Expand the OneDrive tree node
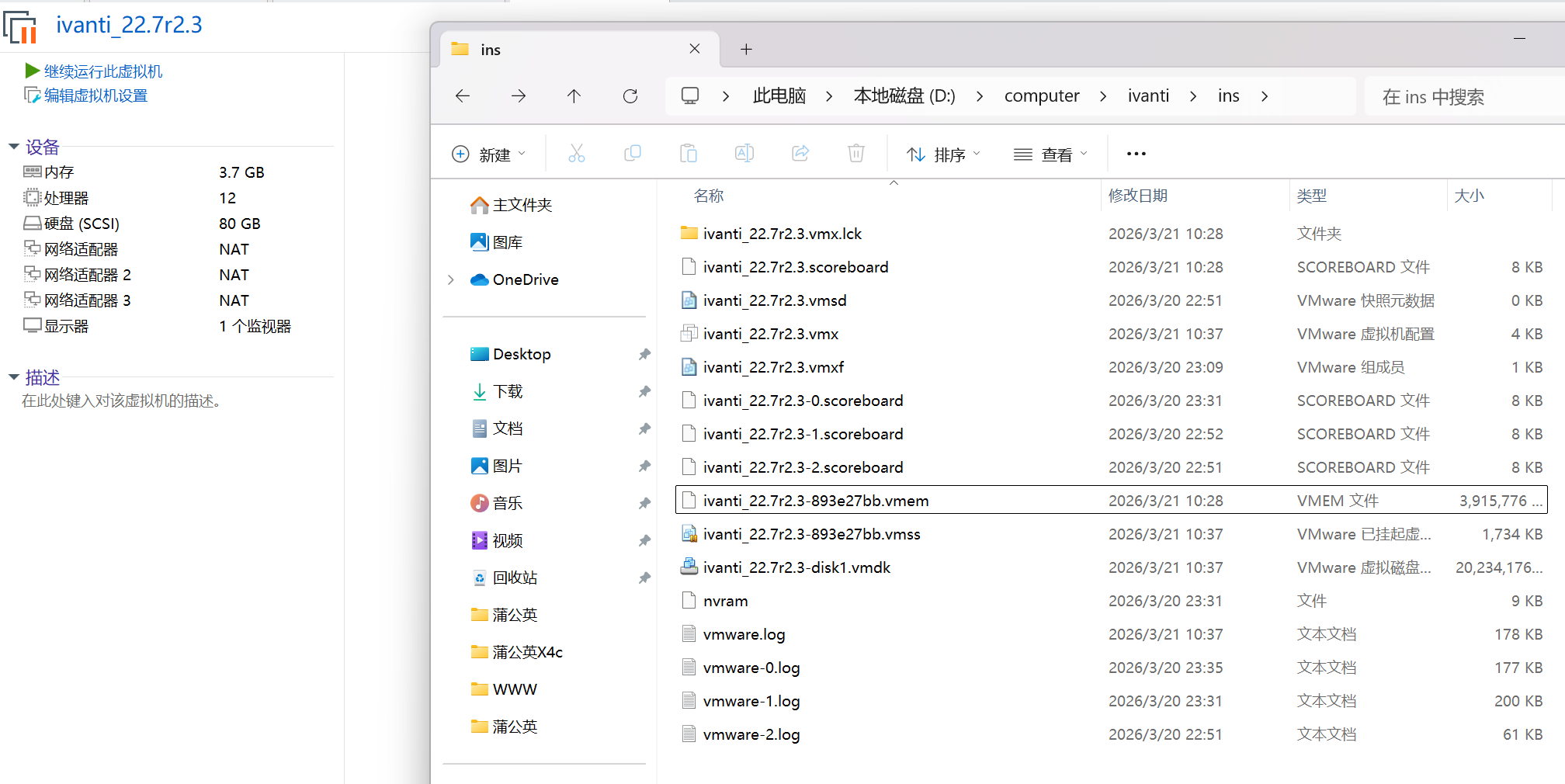This screenshot has width=1565, height=784. [451, 279]
